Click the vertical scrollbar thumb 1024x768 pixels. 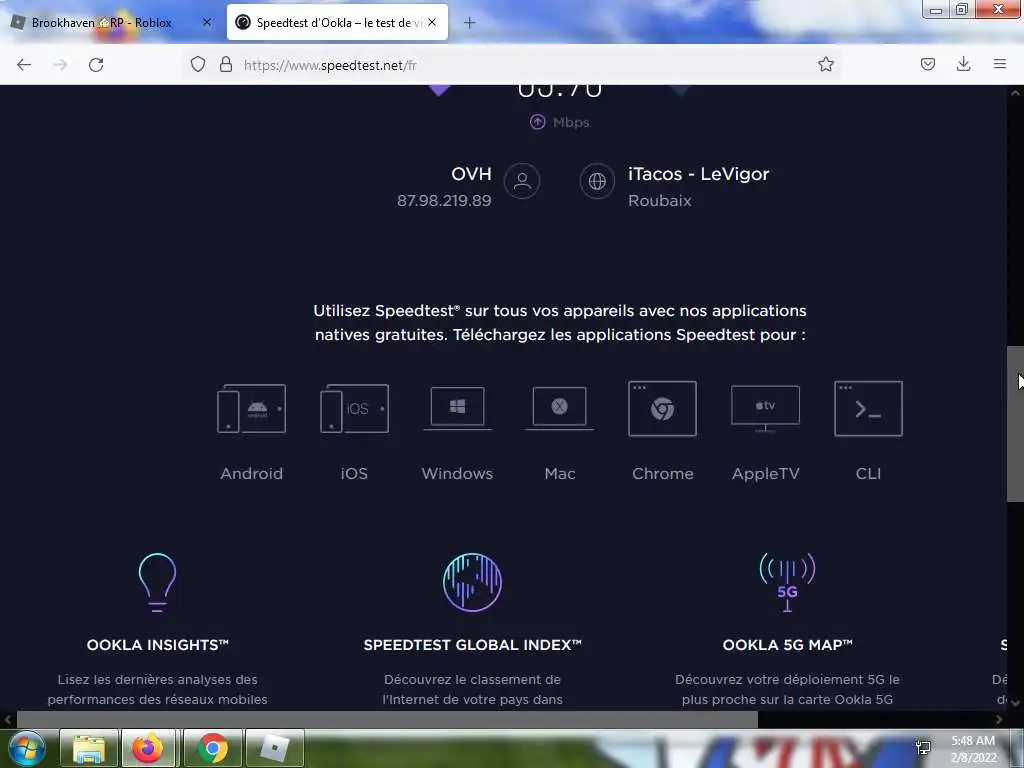(1015, 424)
